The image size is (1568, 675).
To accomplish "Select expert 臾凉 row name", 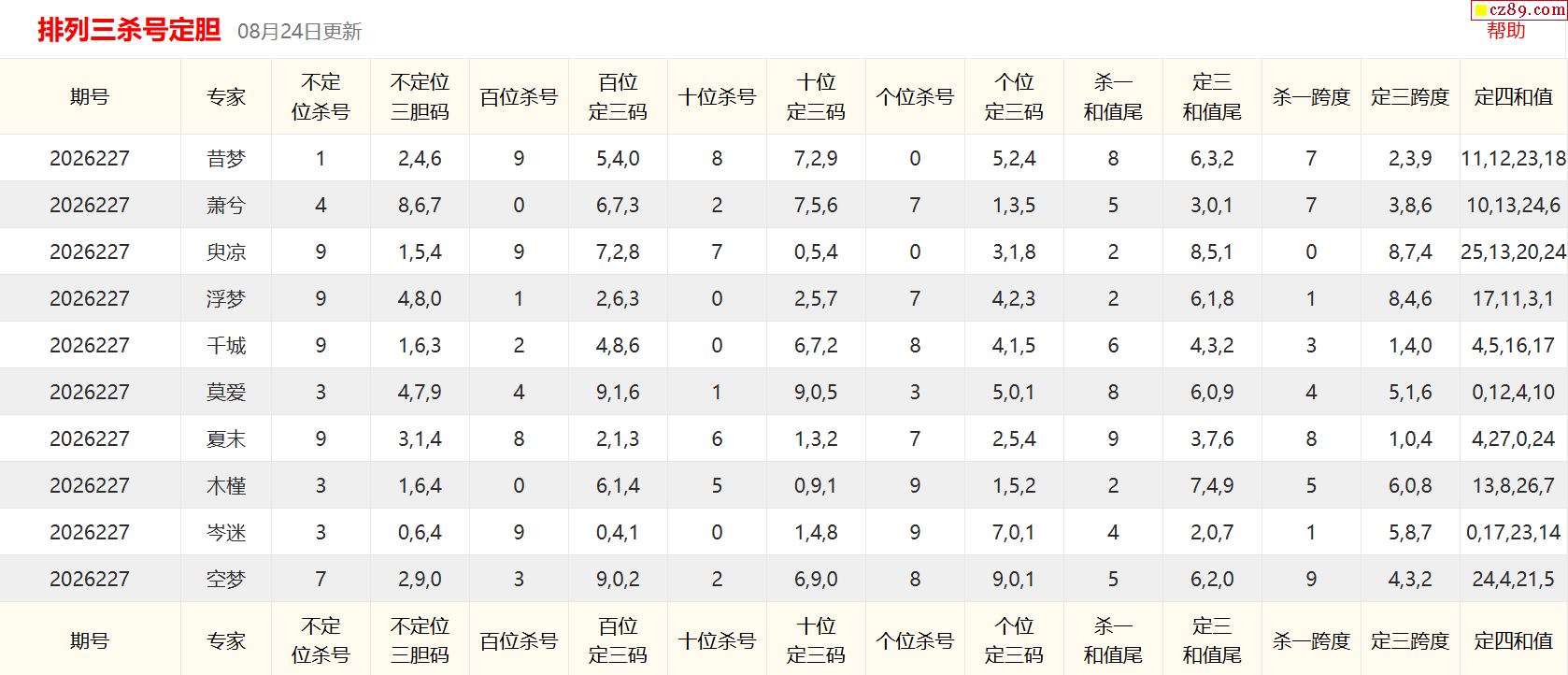I will pyautogui.click(x=226, y=252).
